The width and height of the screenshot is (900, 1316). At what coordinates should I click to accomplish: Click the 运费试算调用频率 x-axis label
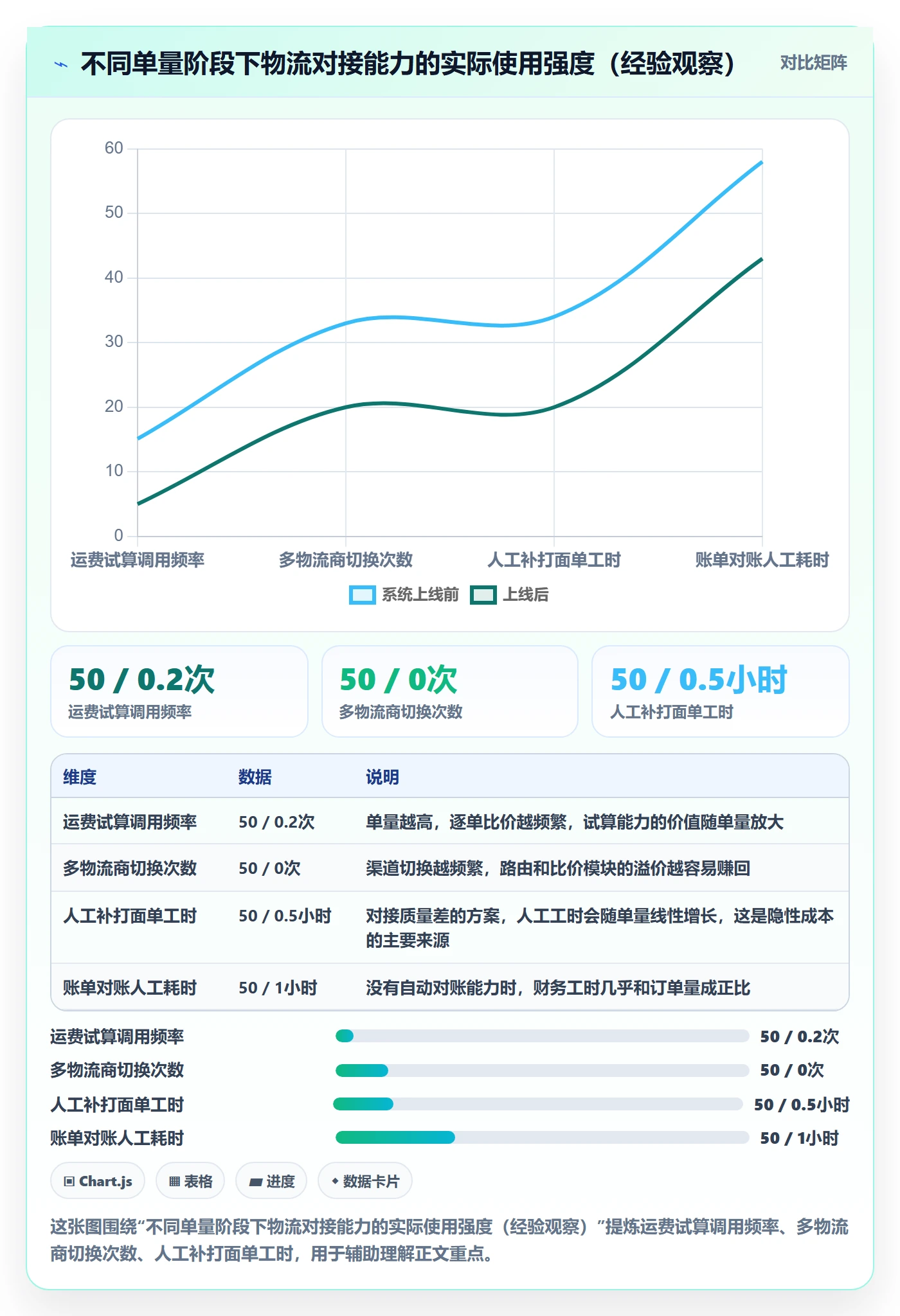pyautogui.click(x=138, y=560)
